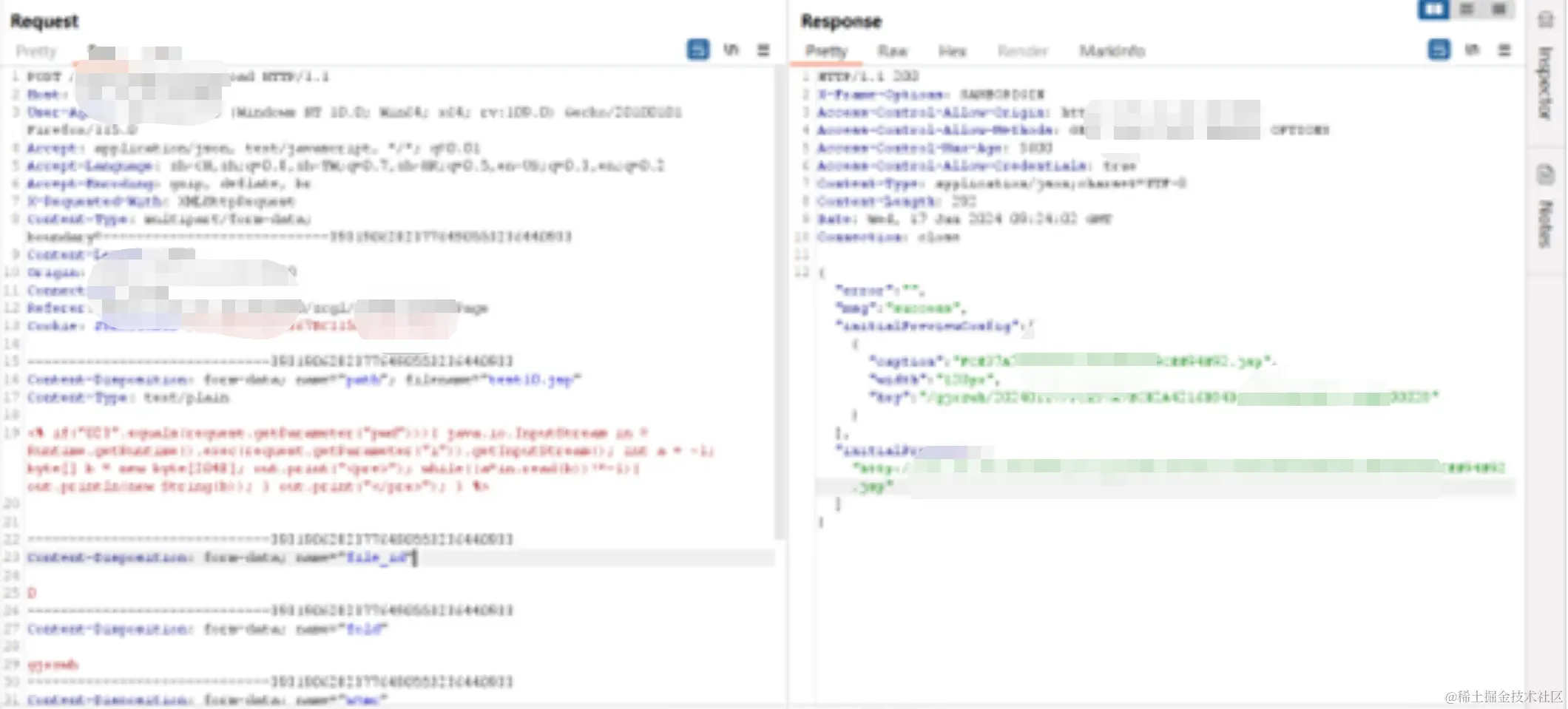Click the "width" JSON line
Viewport: 1568px width, 709px height.
(935, 379)
